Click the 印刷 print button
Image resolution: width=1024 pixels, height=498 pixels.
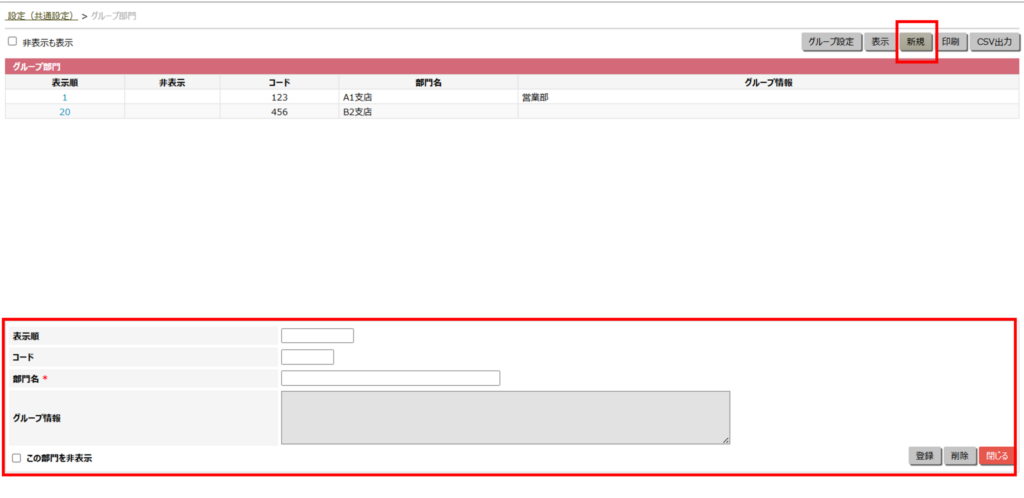click(951, 42)
